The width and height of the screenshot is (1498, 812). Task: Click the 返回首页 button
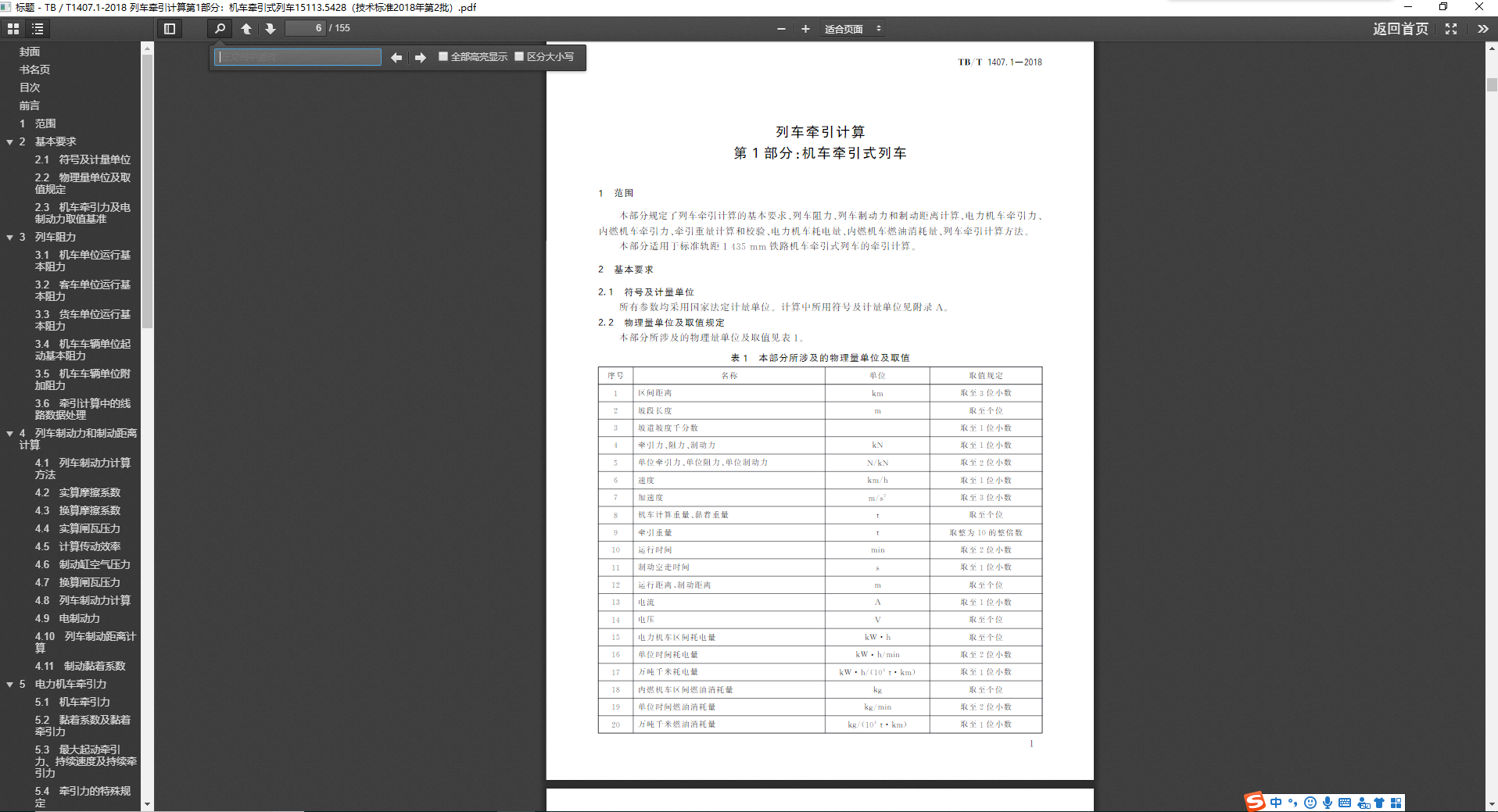tap(1400, 29)
